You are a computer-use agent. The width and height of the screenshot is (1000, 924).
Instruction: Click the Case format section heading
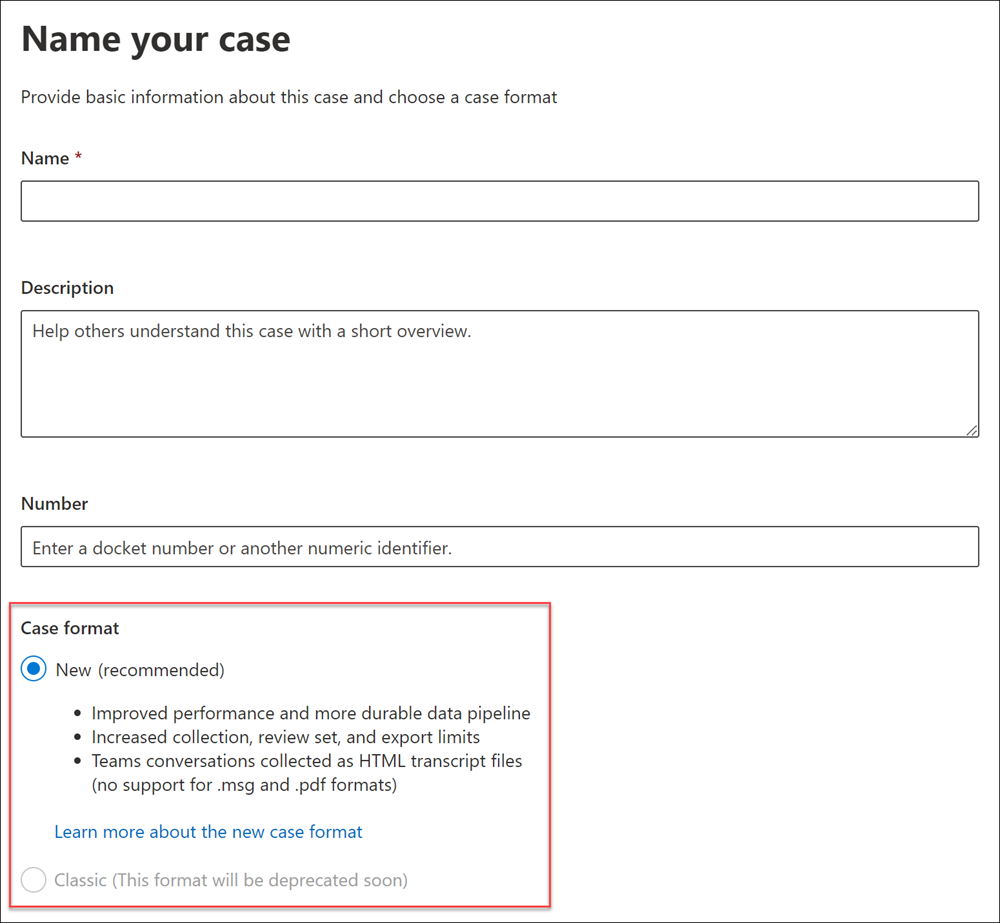[x=69, y=628]
